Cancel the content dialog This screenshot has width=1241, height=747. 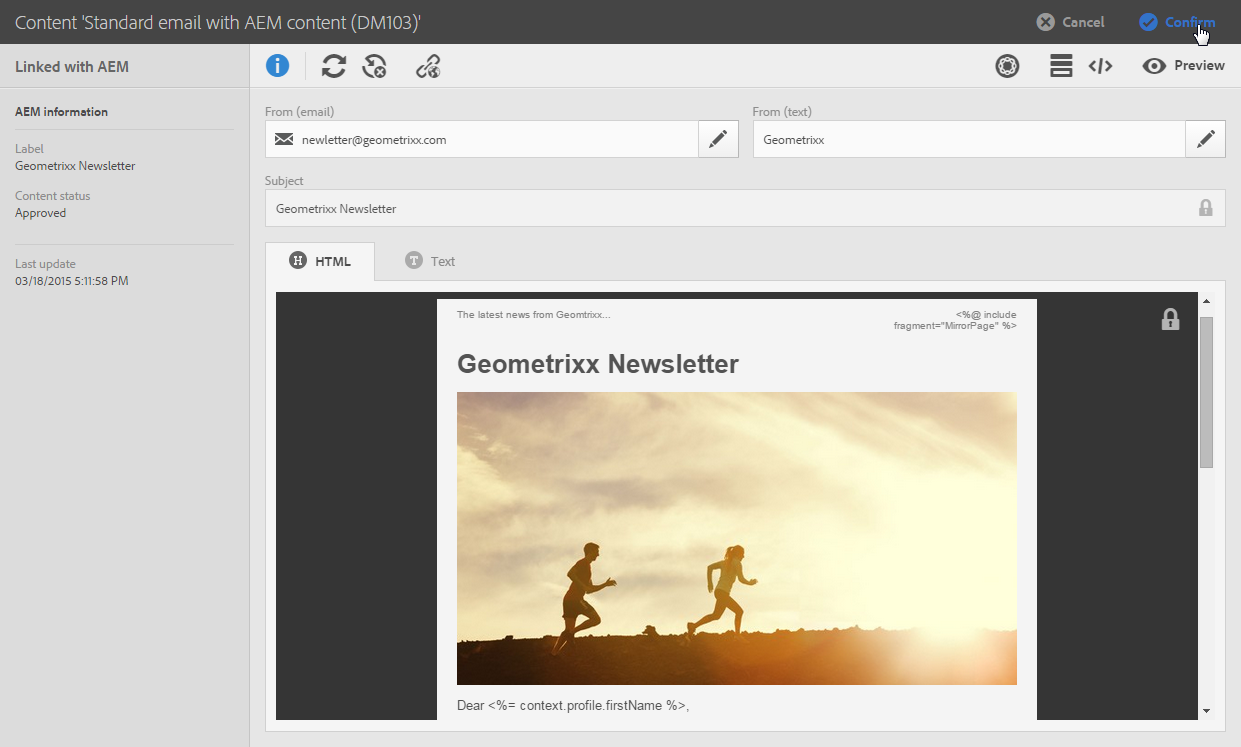[1070, 22]
